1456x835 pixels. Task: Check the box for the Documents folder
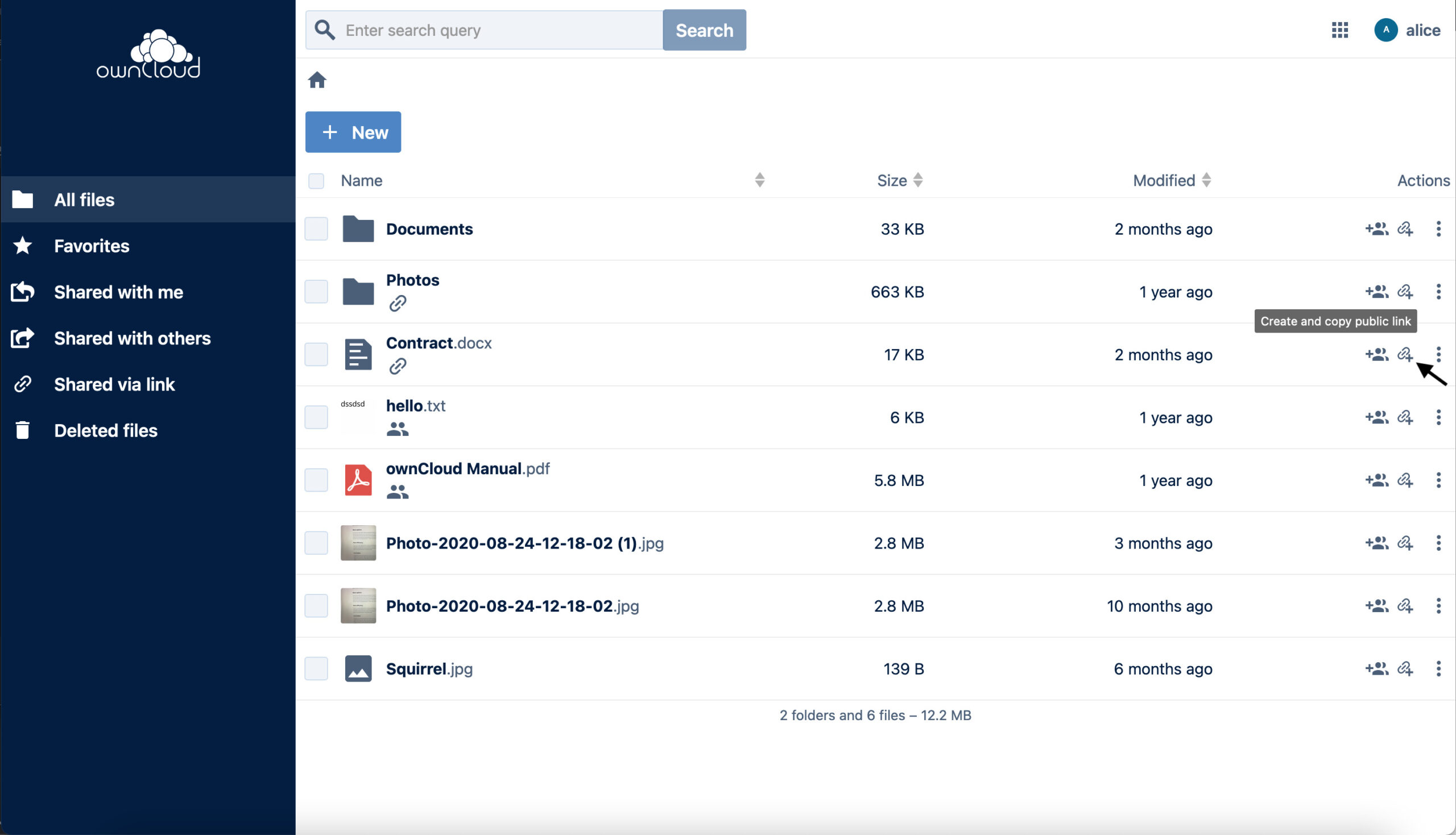[x=316, y=229]
